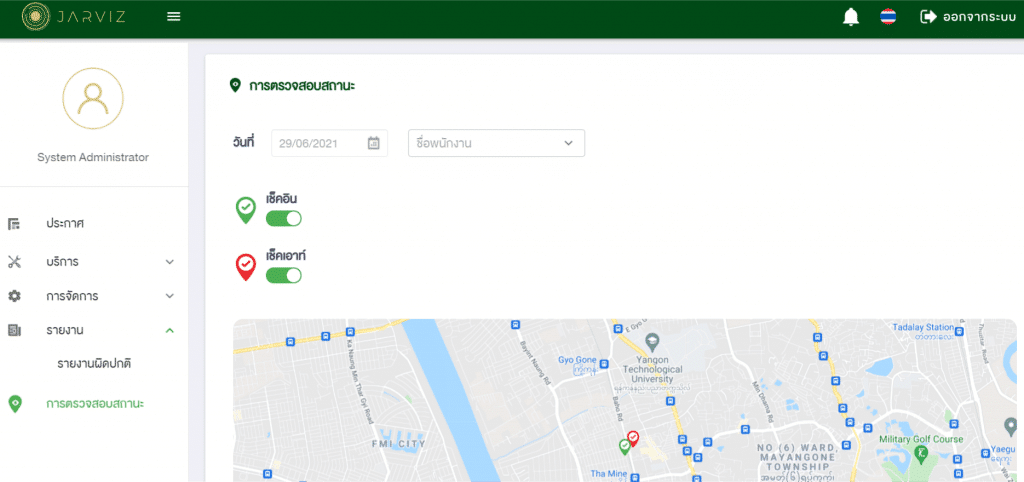
Task: Expand the บริการ sidebar menu
Action: click(x=92, y=262)
